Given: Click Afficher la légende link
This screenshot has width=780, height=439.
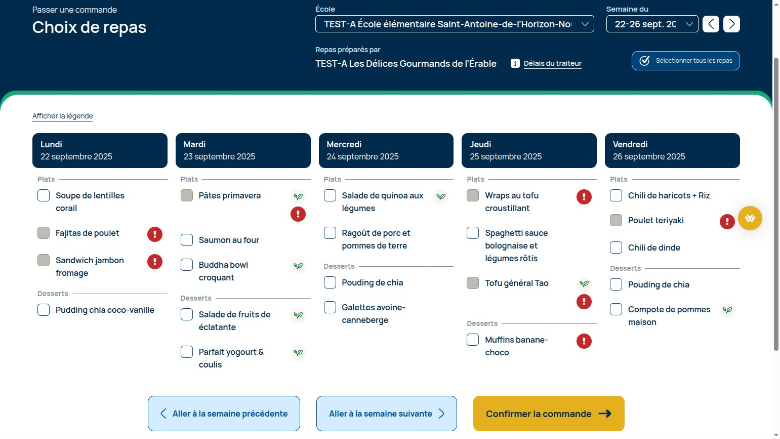Looking at the screenshot, I should (x=63, y=116).
